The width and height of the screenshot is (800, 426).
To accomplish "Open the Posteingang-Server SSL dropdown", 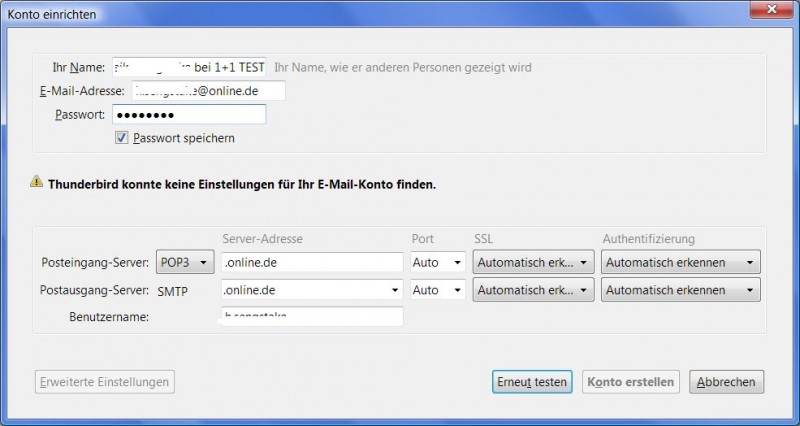I will [534, 262].
